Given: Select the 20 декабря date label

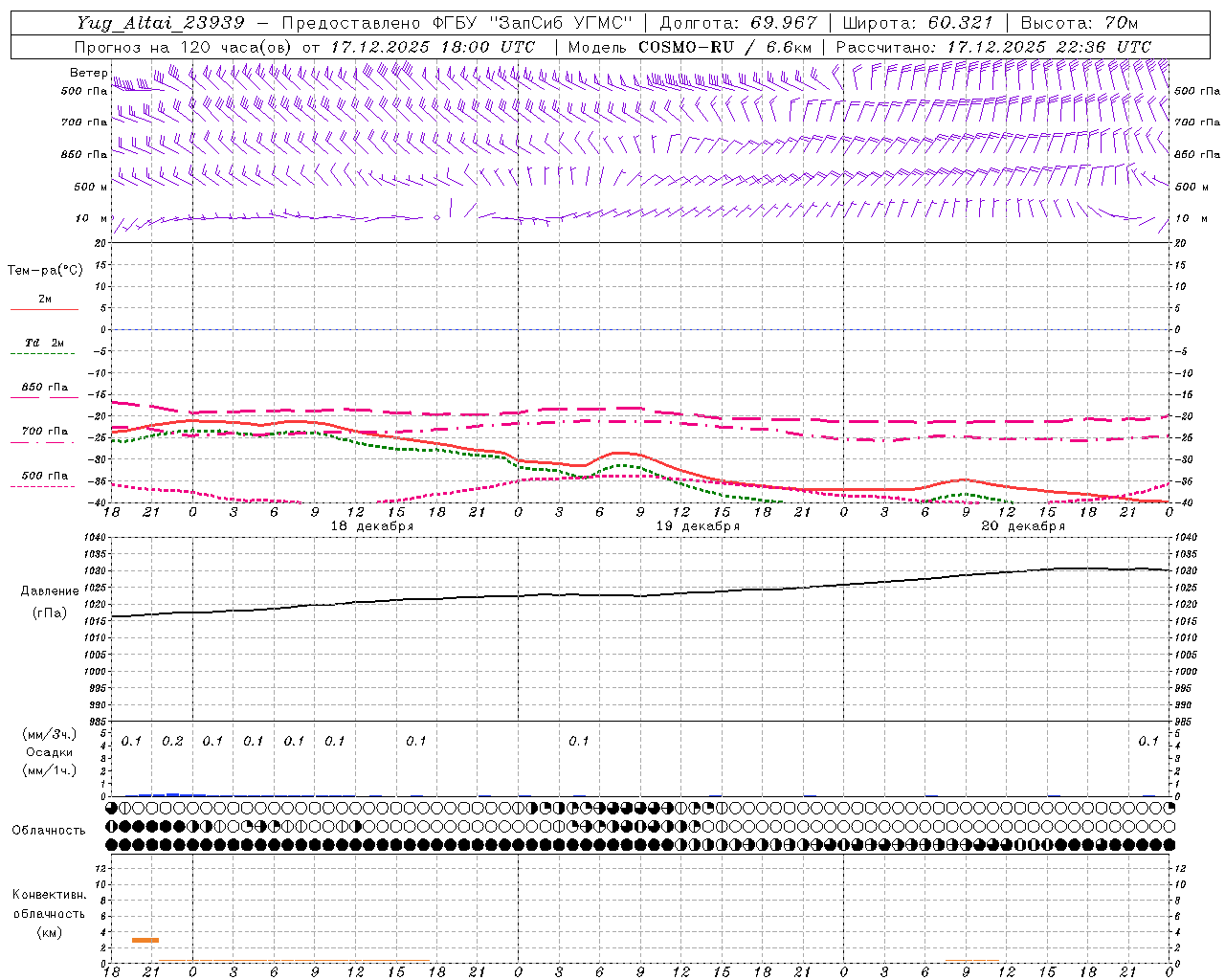Looking at the screenshot, I should click(x=1023, y=526).
